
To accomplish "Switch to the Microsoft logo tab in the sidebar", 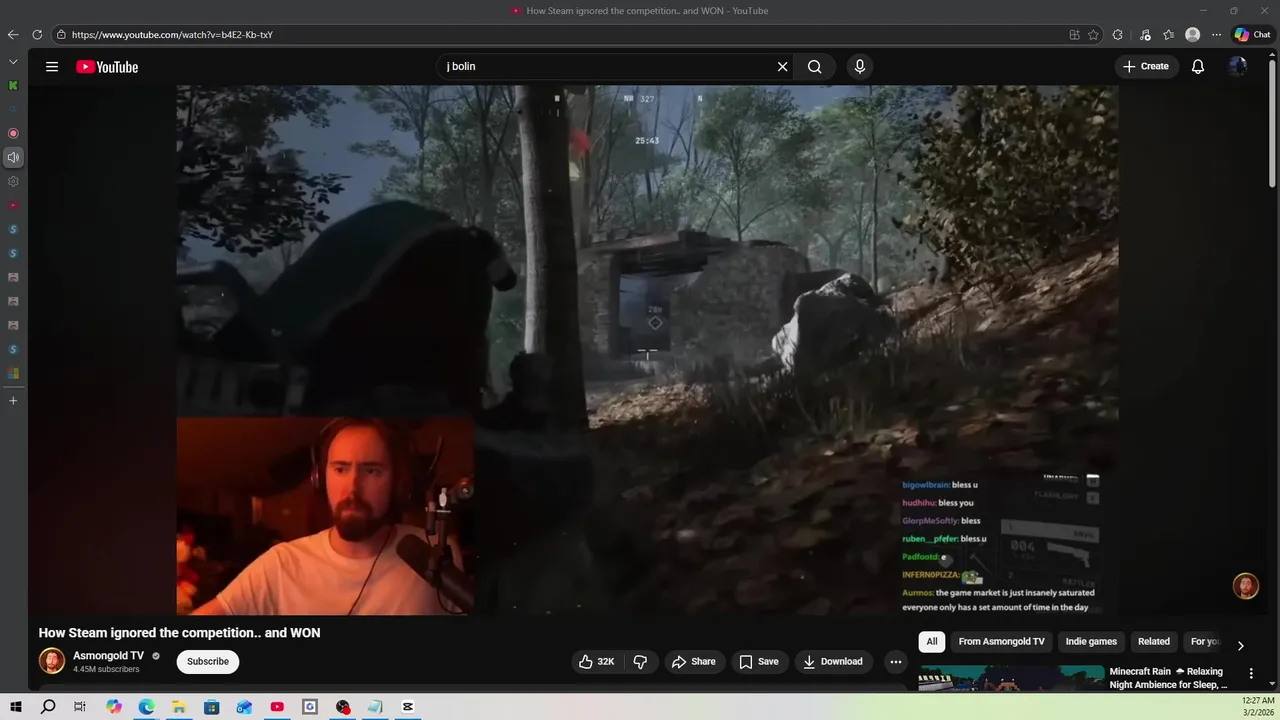I will coord(13,373).
